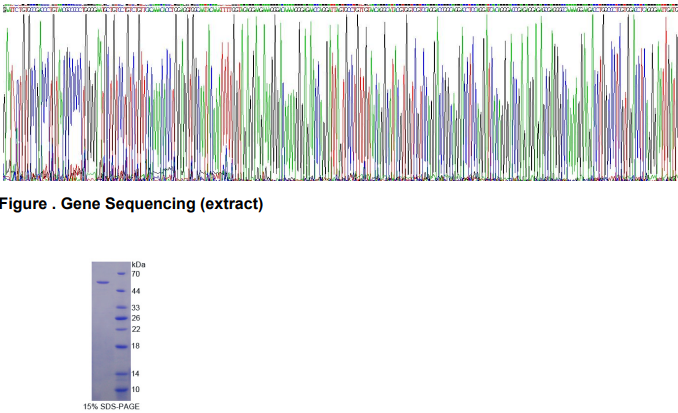Click the 'Gene Sequencing (extract)' figure caption
678x413 pixels.
click(132, 205)
